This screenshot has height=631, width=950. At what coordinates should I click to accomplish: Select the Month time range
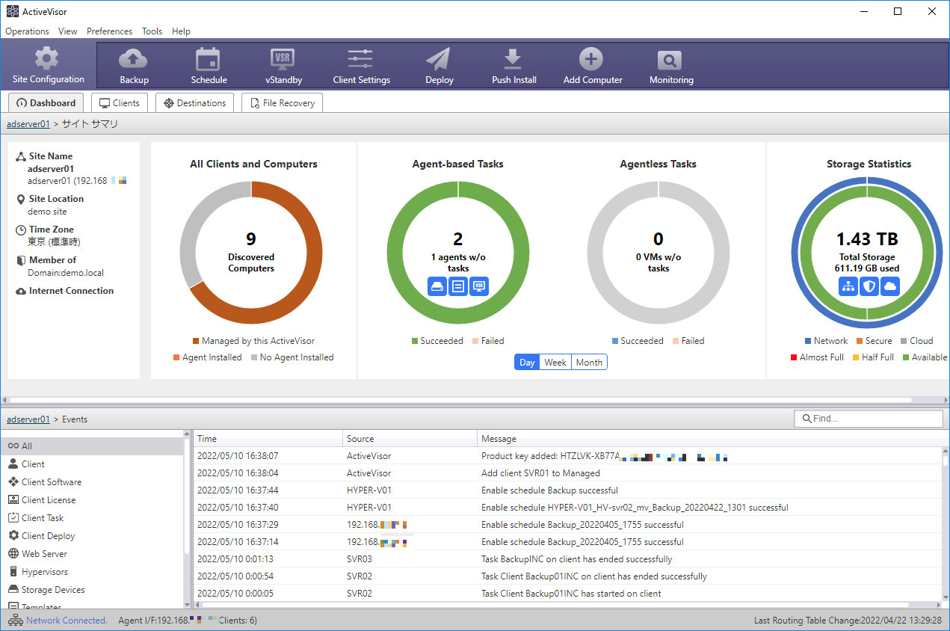coord(589,362)
